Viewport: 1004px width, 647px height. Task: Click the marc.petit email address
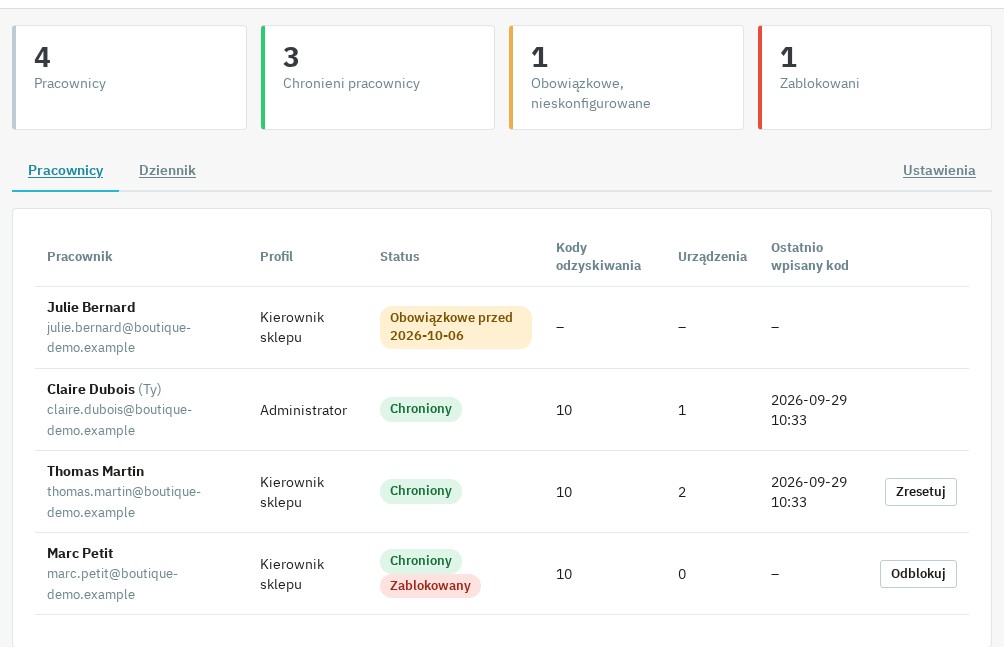click(x=112, y=584)
